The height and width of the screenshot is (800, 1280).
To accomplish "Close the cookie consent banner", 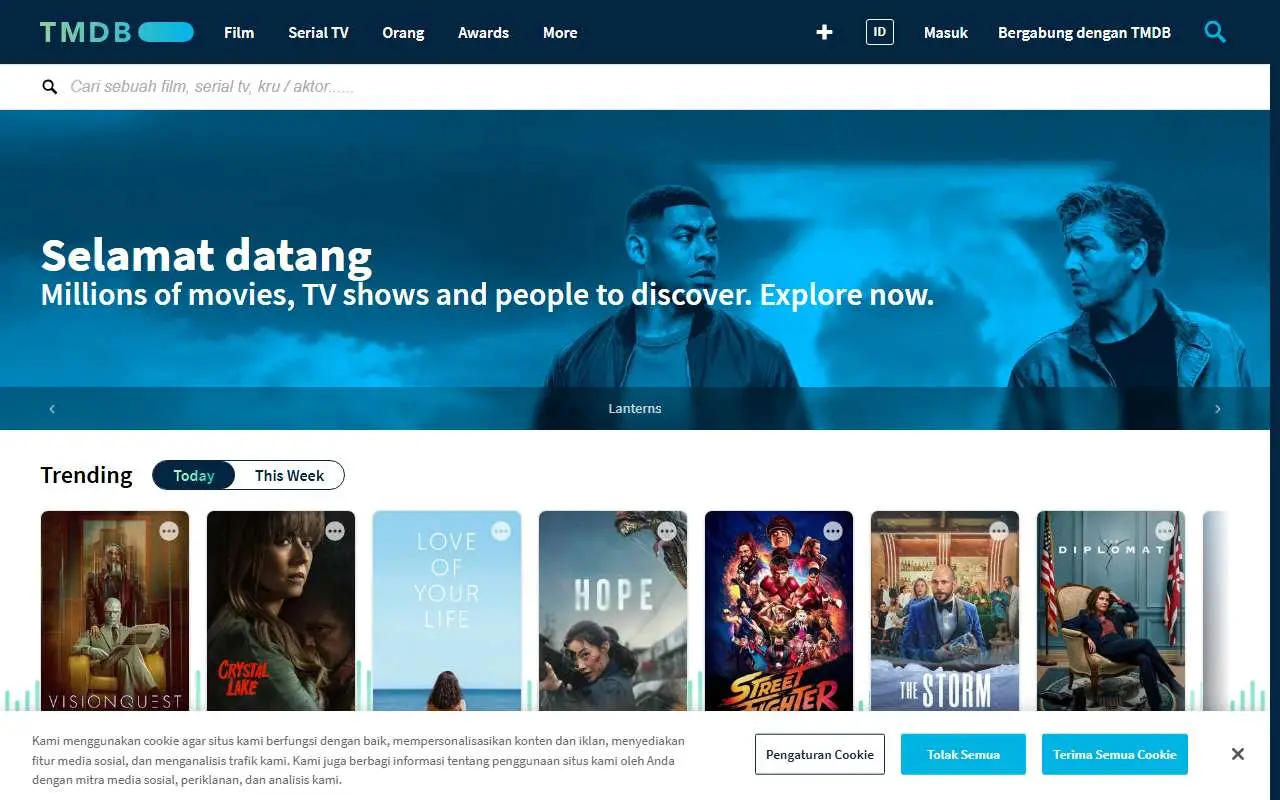I will click(x=1237, y=754).
